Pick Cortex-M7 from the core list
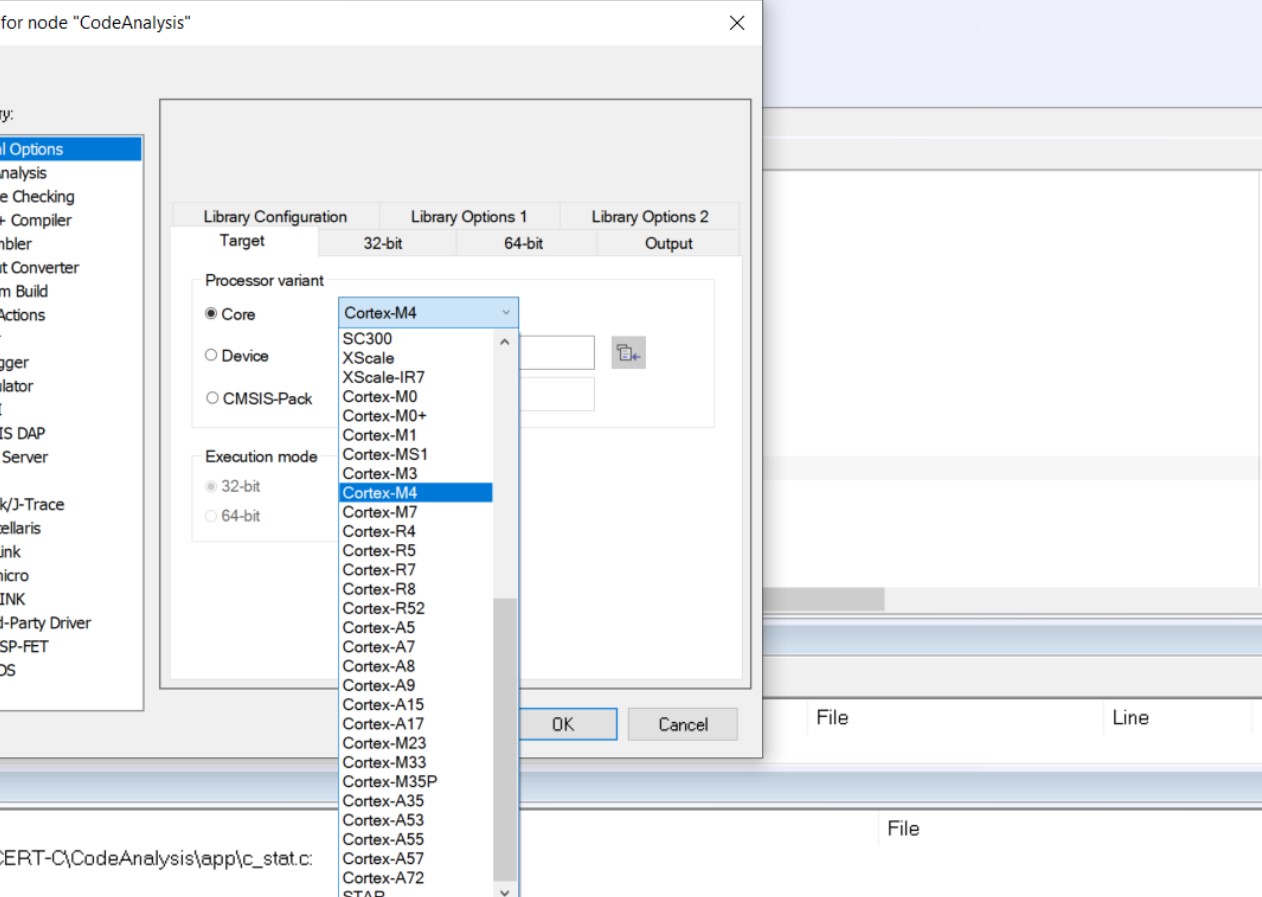 [380, 512]
